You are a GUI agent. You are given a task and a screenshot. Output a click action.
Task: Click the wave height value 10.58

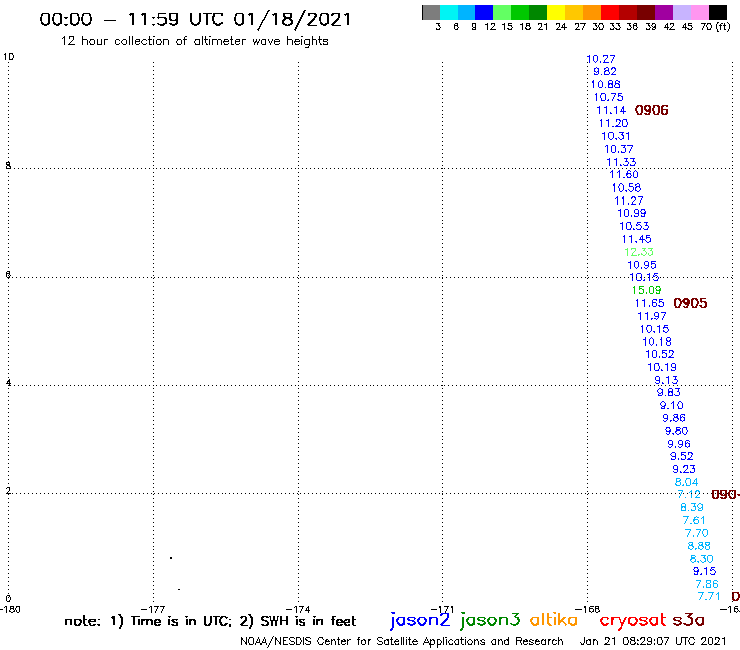(626, 188)
